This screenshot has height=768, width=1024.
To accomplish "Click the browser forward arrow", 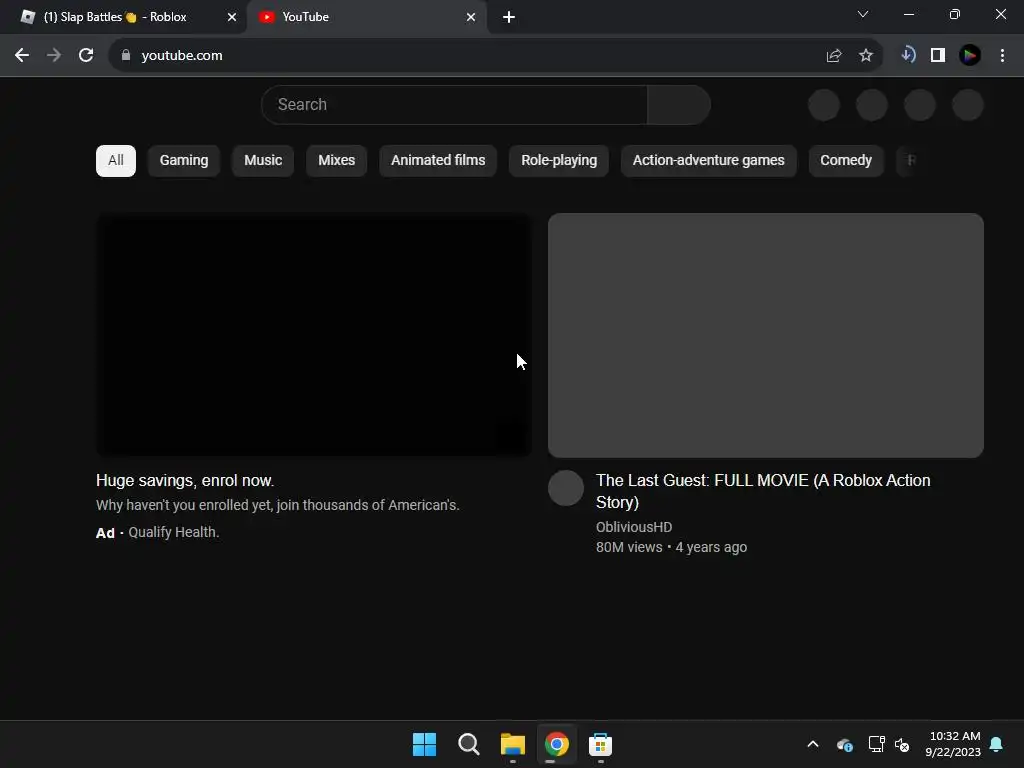I will 54,56.
